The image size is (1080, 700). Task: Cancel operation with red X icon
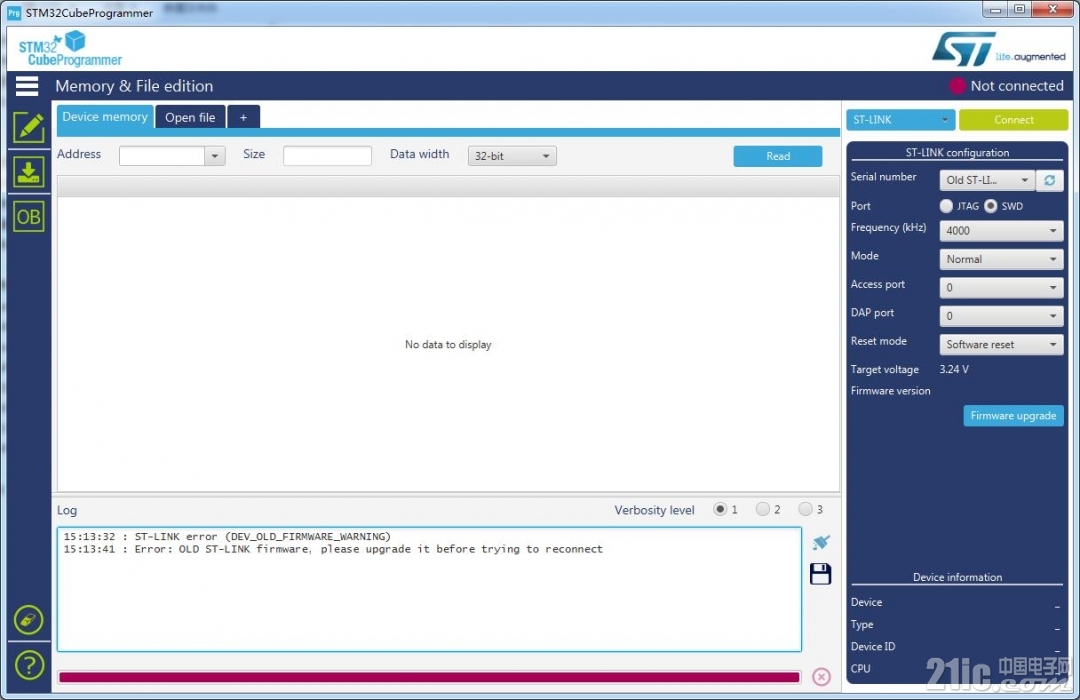(821, 677)
